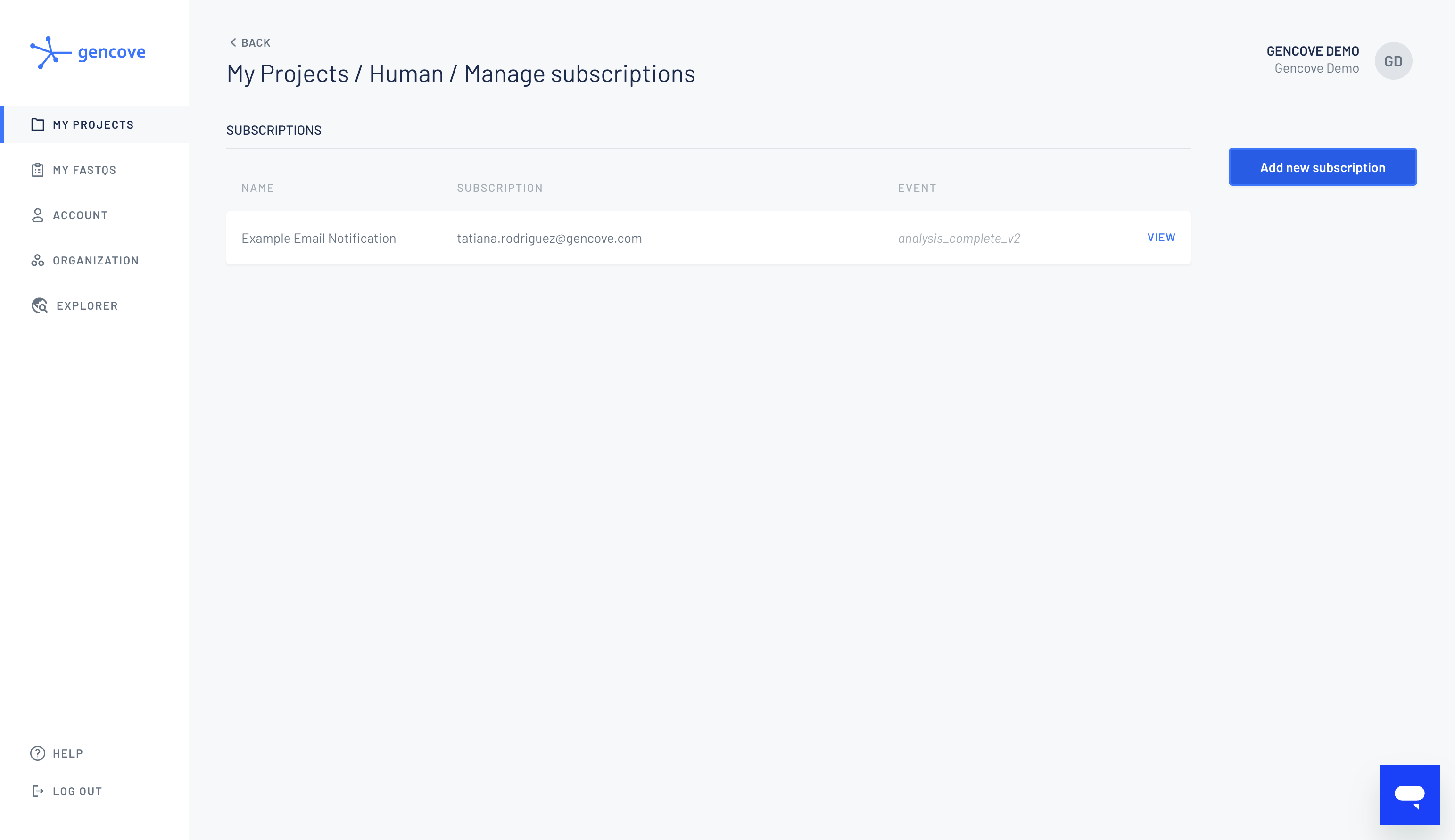This screenshot has height=840, width=1455.
Task: Click the Example Email Notification name
Action: pyautogui.click(x=318, y=238)
